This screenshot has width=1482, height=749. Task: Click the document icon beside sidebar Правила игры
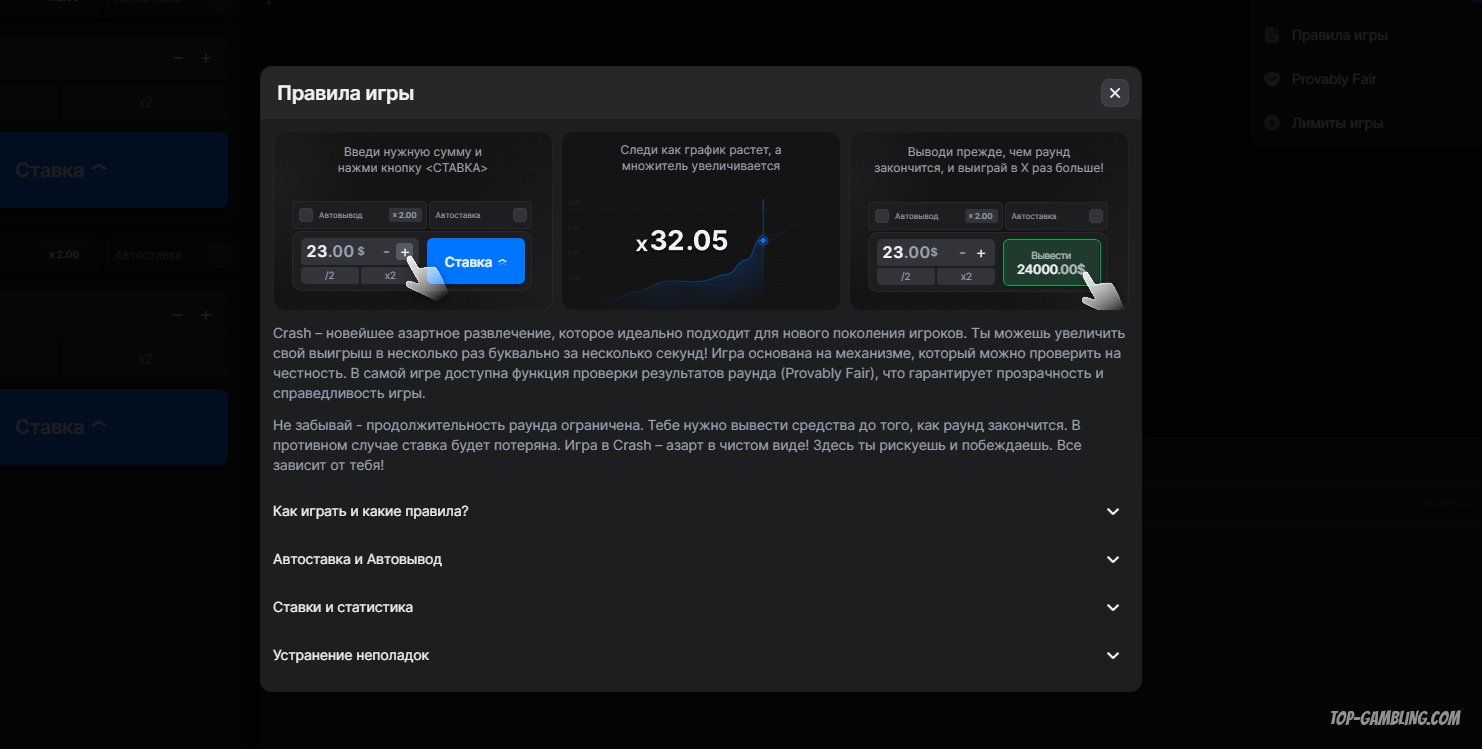(1272, 35)
